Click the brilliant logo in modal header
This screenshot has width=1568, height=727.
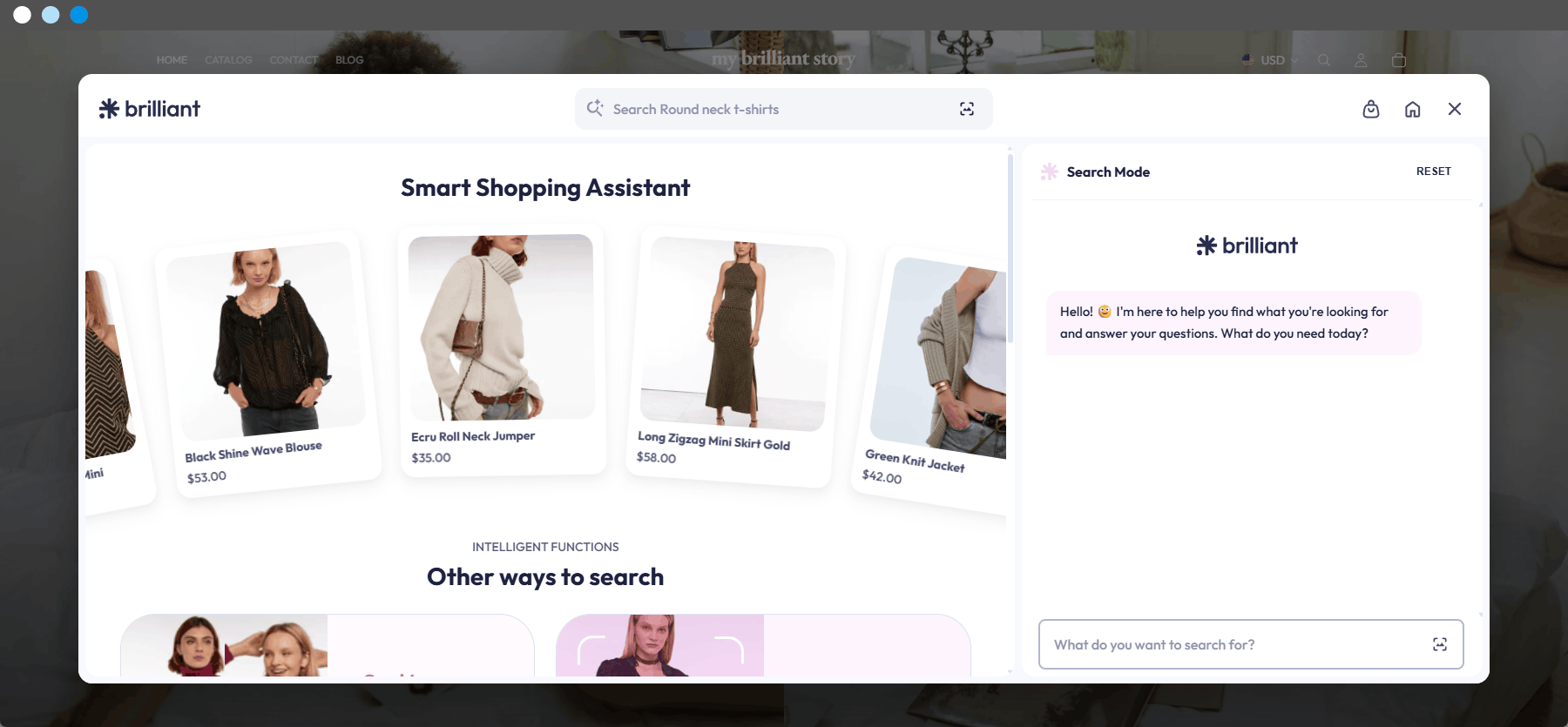pyautogui.click(x=150, y=109)
